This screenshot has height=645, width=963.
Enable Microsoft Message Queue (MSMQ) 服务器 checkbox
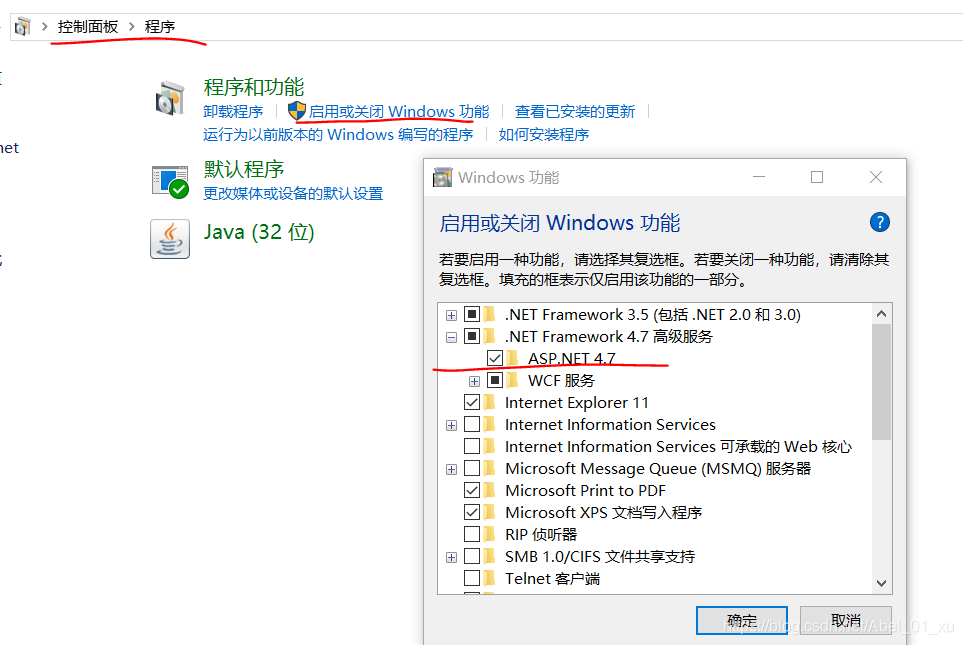pos(472,468)
